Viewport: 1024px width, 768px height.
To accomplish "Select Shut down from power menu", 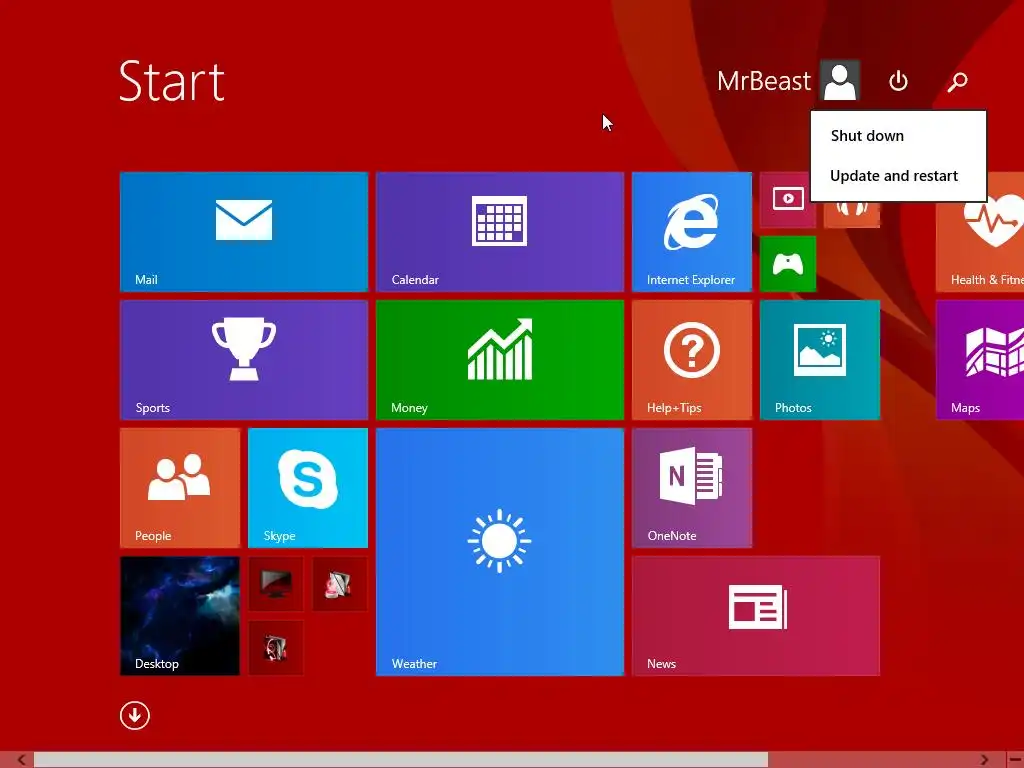I will tap(898, 136).
